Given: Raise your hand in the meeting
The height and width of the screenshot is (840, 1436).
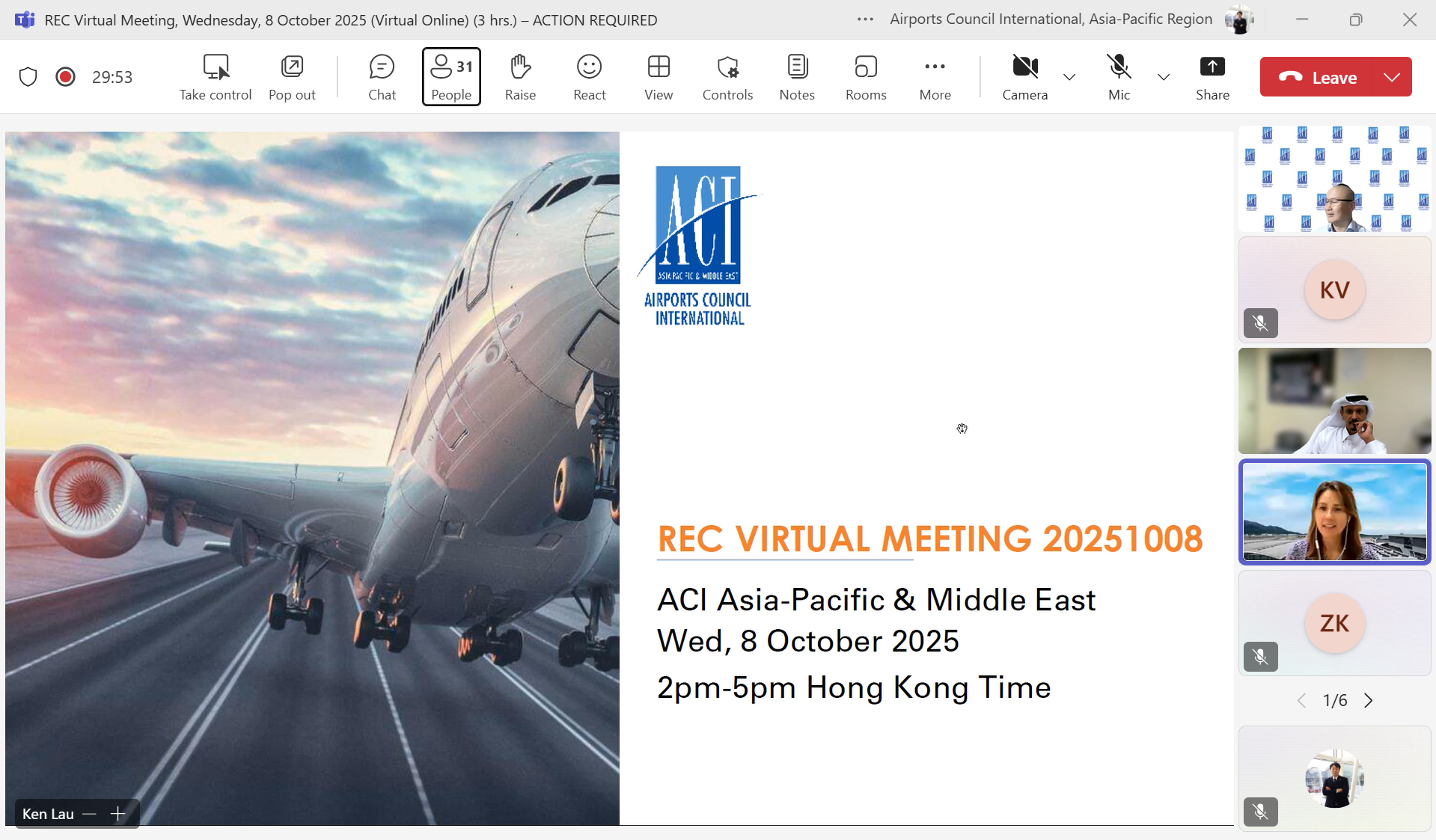Looking at the screenshot, I should point(520,77).
